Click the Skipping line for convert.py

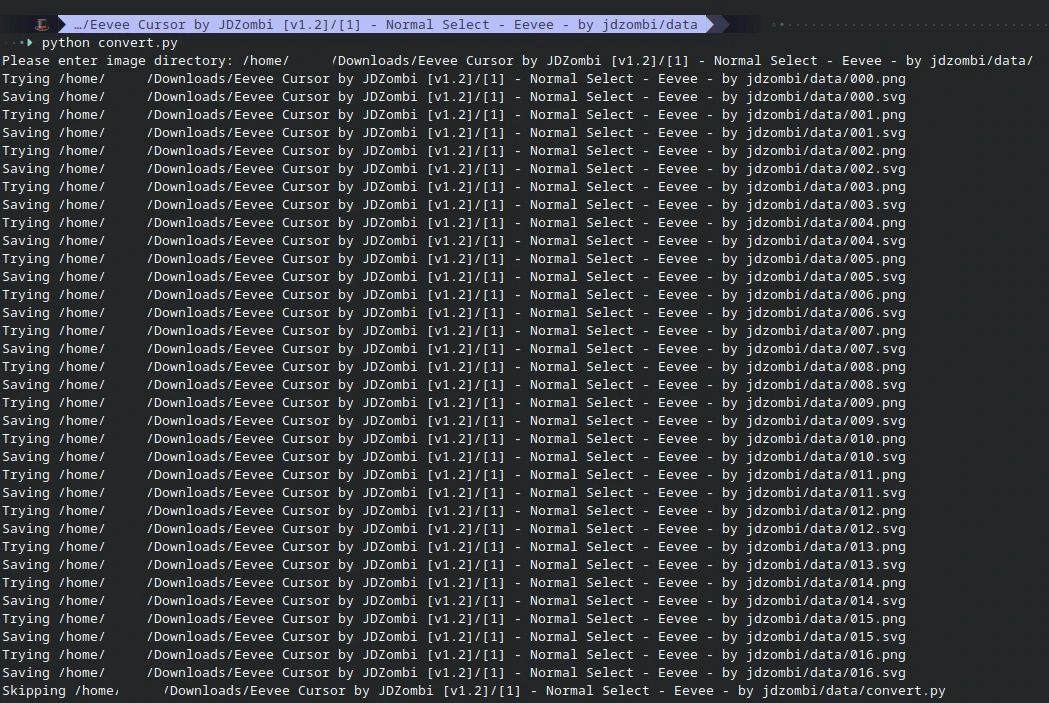(474, 692)
